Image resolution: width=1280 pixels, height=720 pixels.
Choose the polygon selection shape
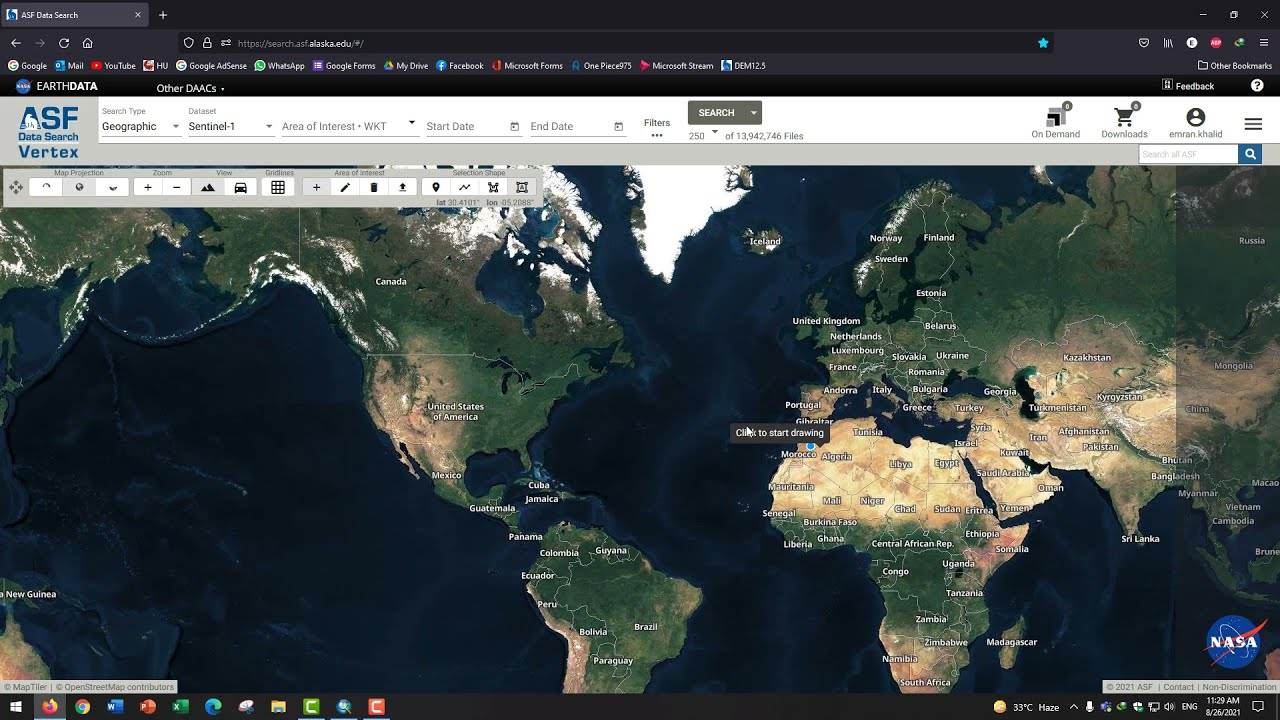[x=493, y=187]
